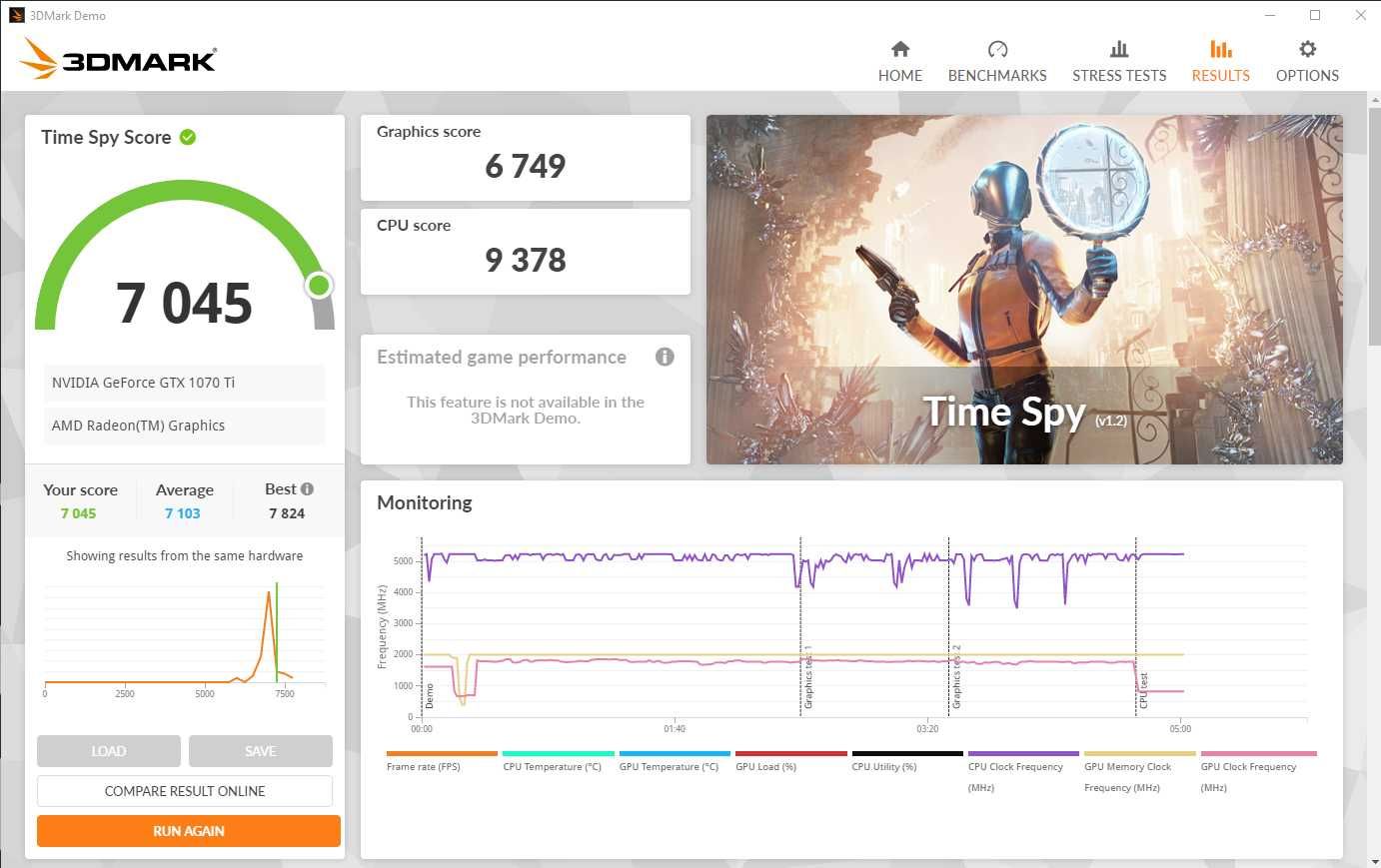Toggle GPU Memory Clock Frequency legend
This screenshot has height=868, width=1381.
click(1139, 771)
